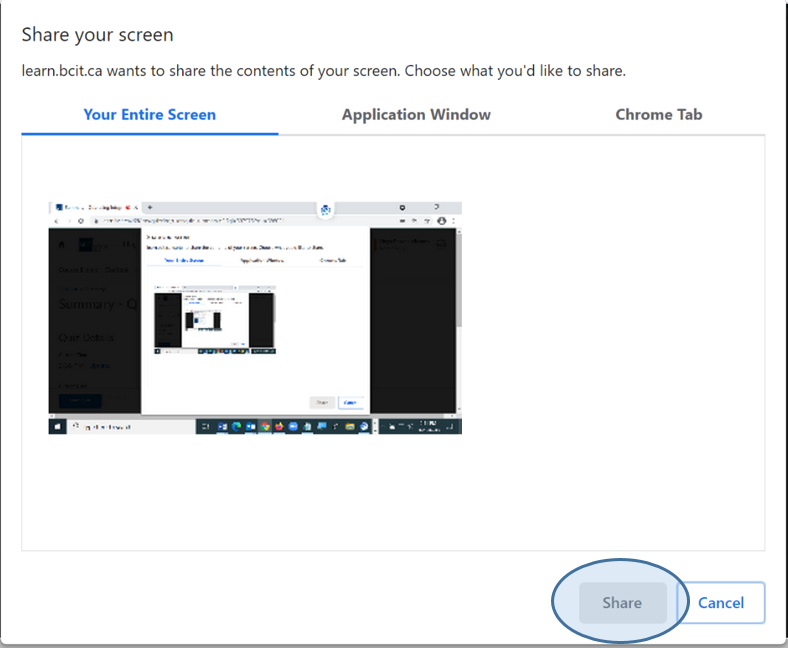The height and width of the screenshot is (648, 788).
Task: Click the address bar in the previewed browser
Action: coord(200,220)
